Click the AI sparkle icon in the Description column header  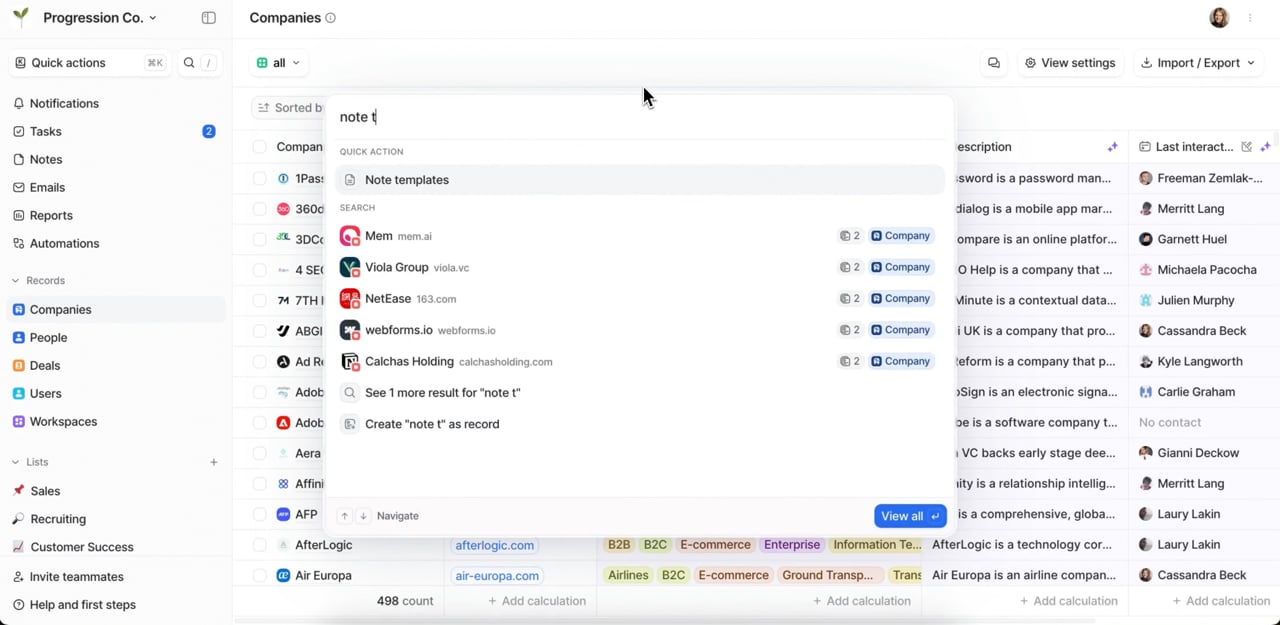point(1112,147)
